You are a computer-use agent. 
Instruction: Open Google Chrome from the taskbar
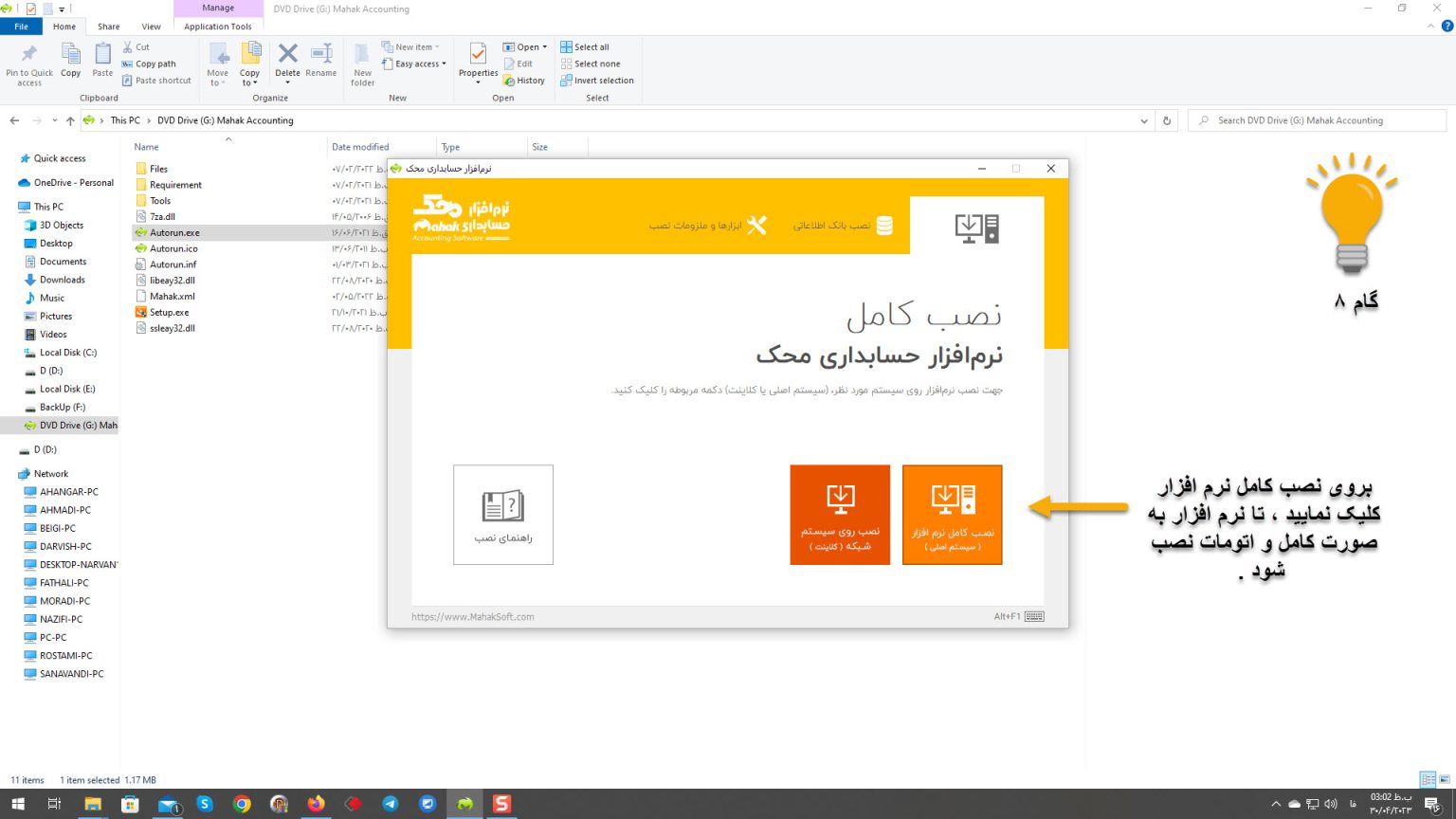[x=242, y=804]
